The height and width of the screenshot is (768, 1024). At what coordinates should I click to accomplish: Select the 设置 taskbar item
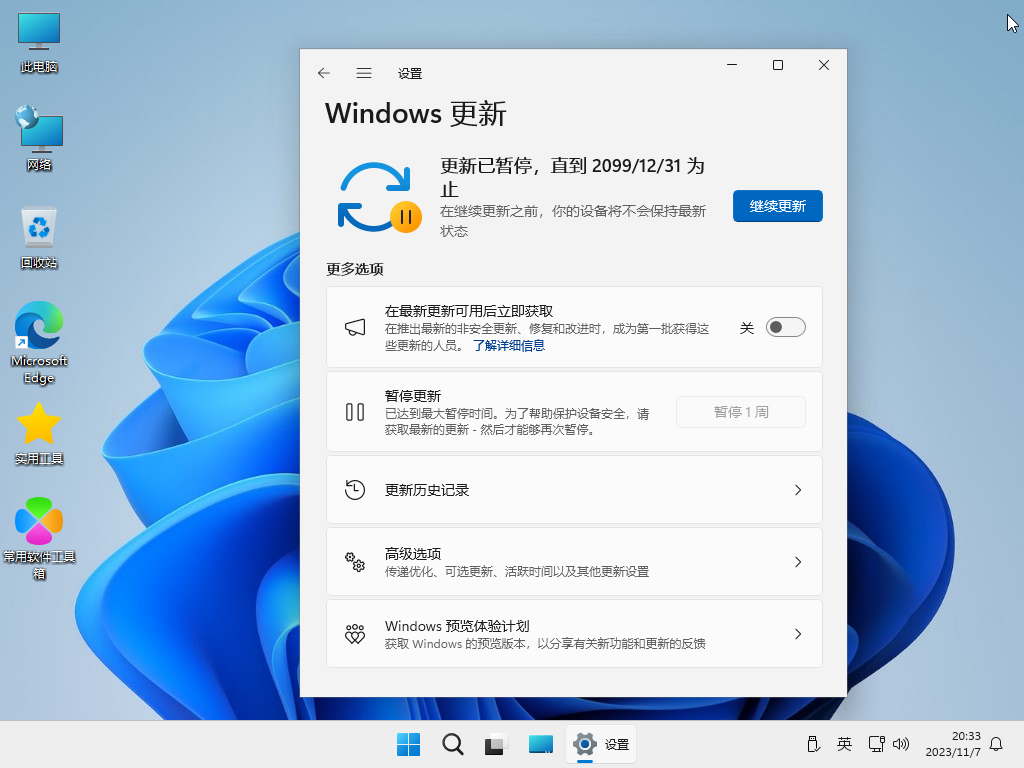click(601, 744)
